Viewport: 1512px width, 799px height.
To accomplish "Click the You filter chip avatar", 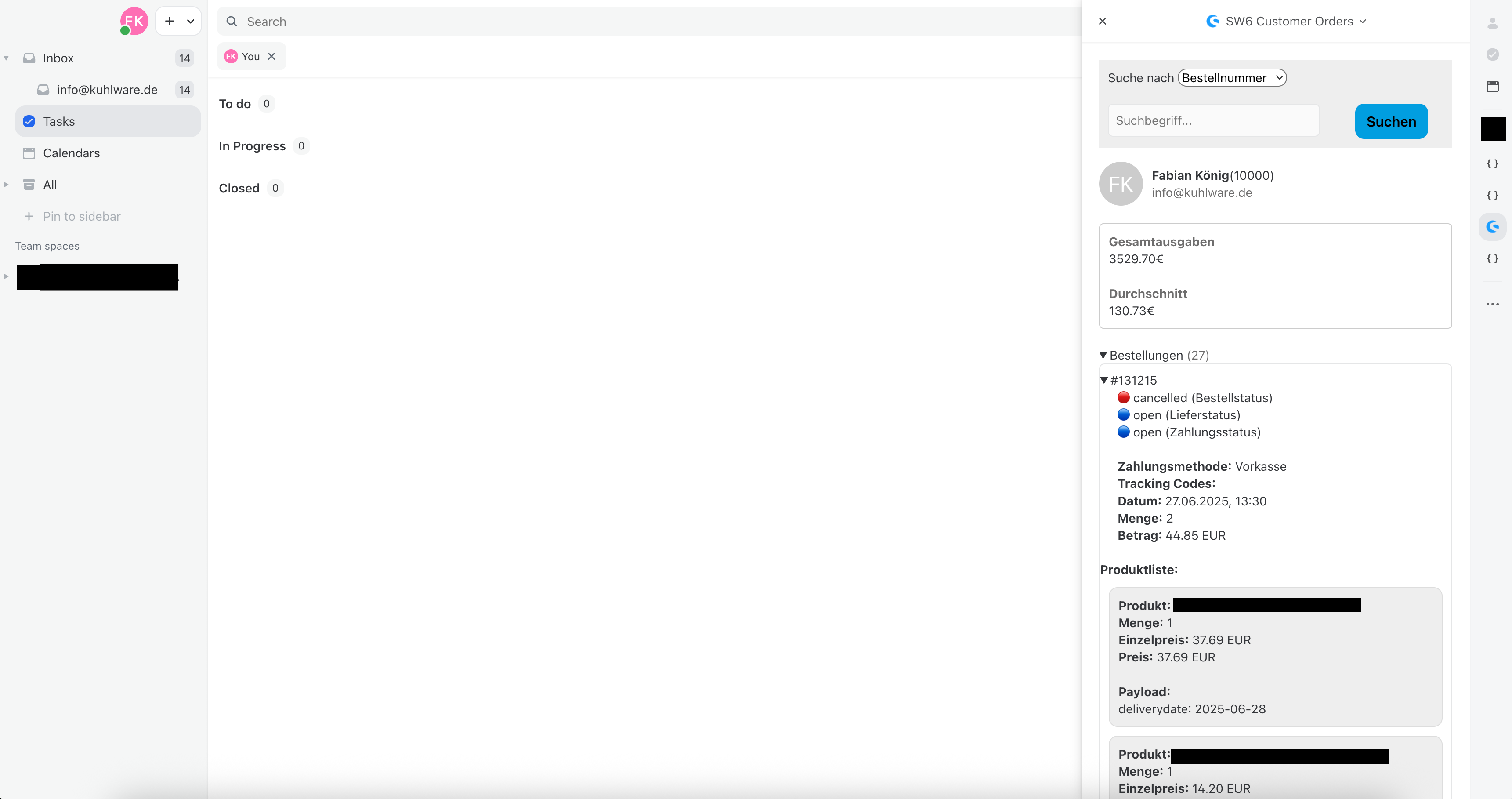I will [231, 56].
